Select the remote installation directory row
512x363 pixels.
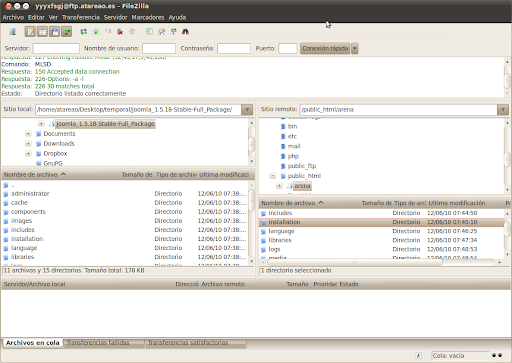pyautogui.click(x=382, y=222)
